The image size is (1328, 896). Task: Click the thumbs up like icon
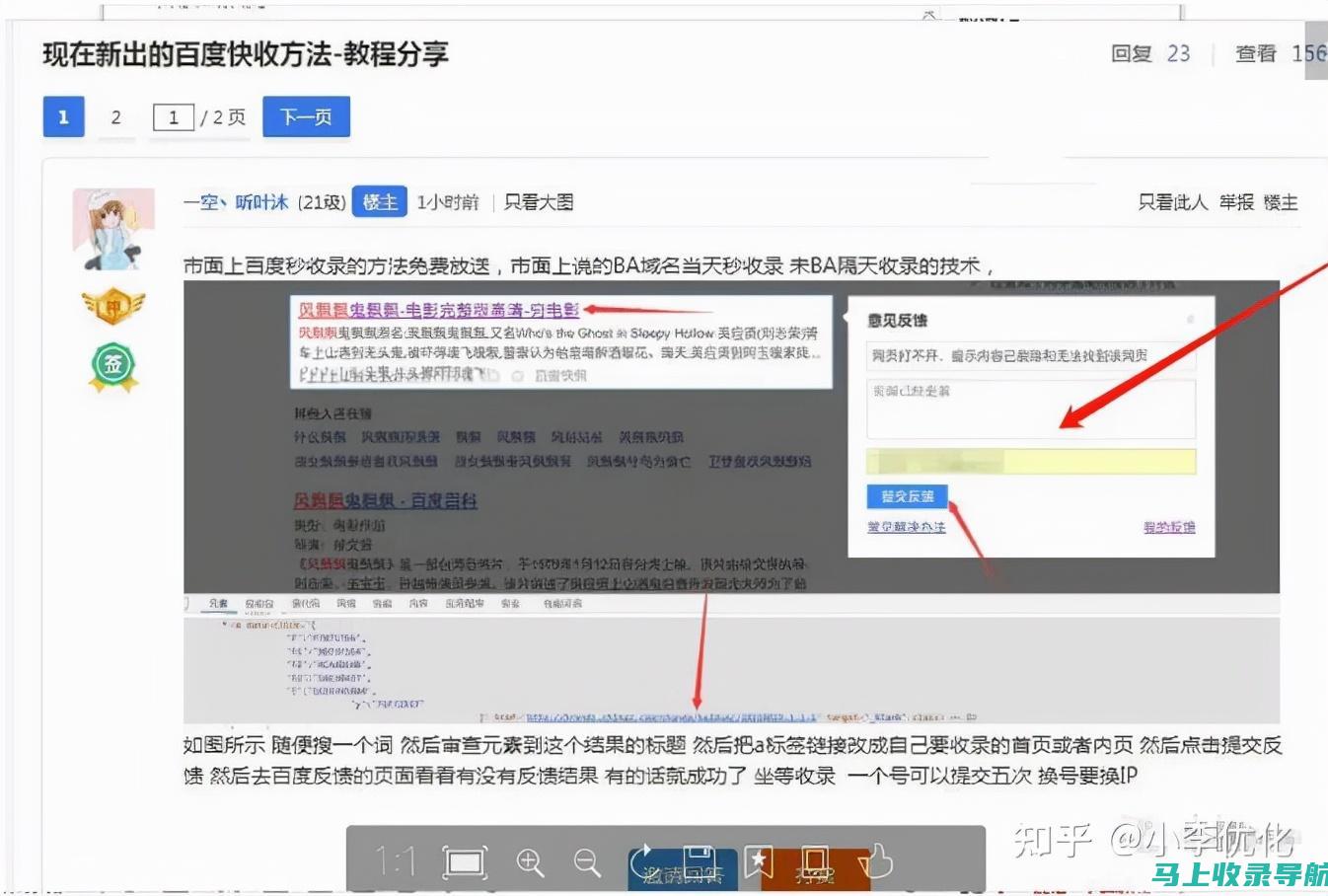point(875,861)
